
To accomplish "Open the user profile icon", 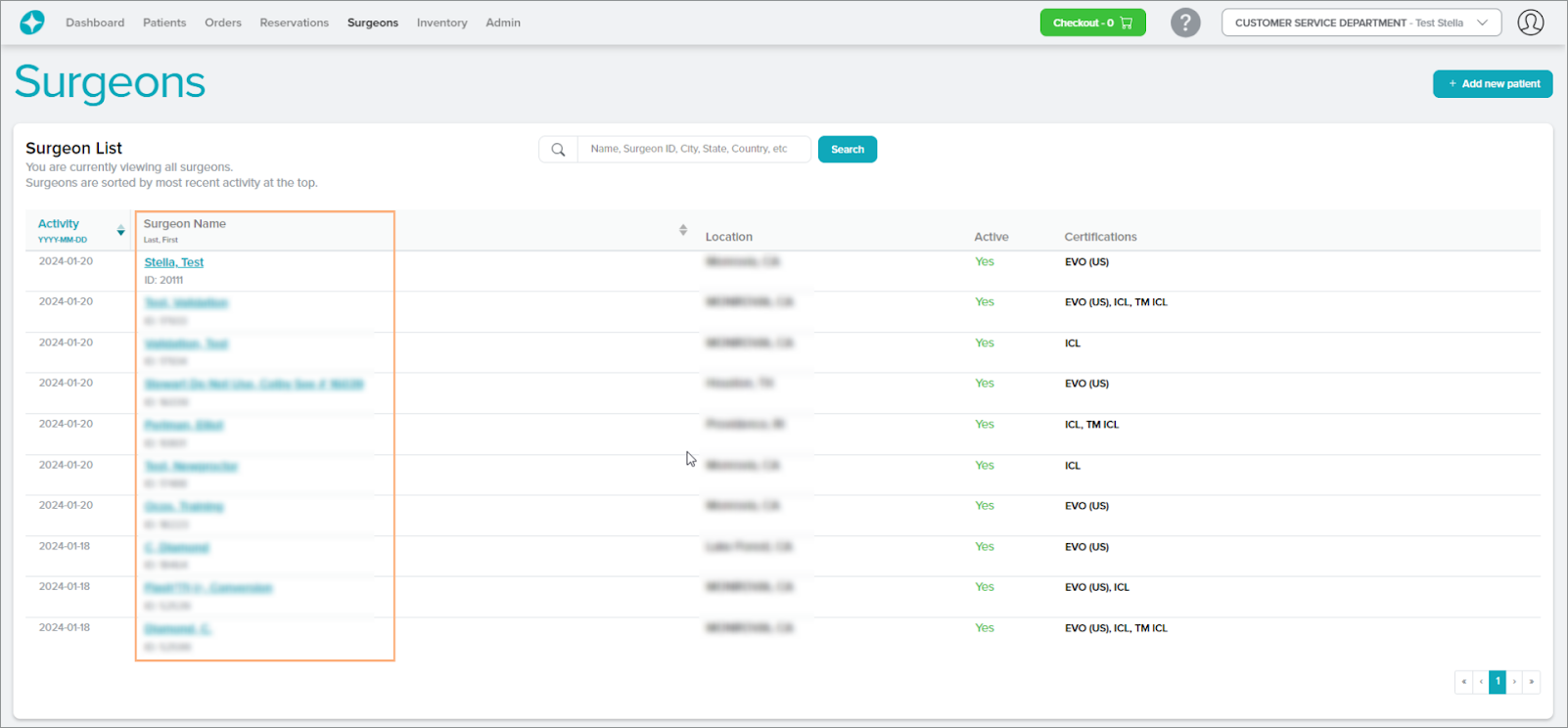I will [x=1530, y=23].
